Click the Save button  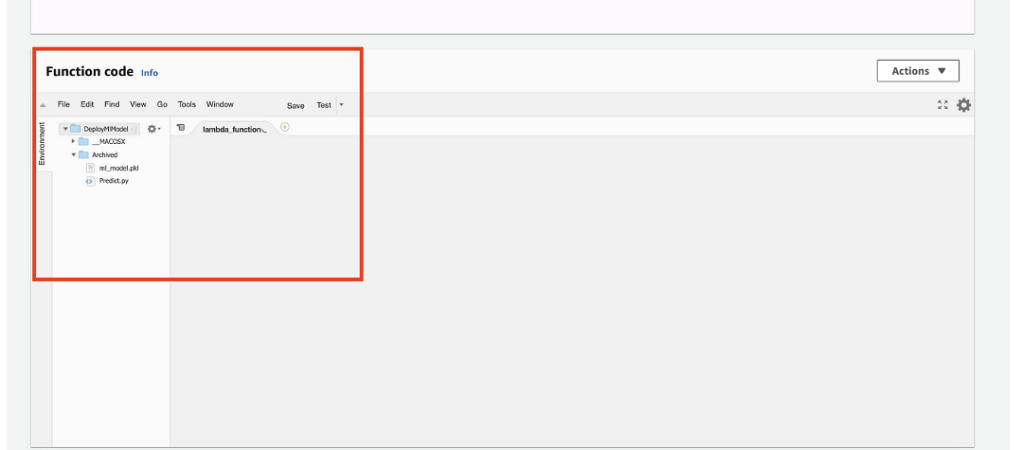(296, 105)
